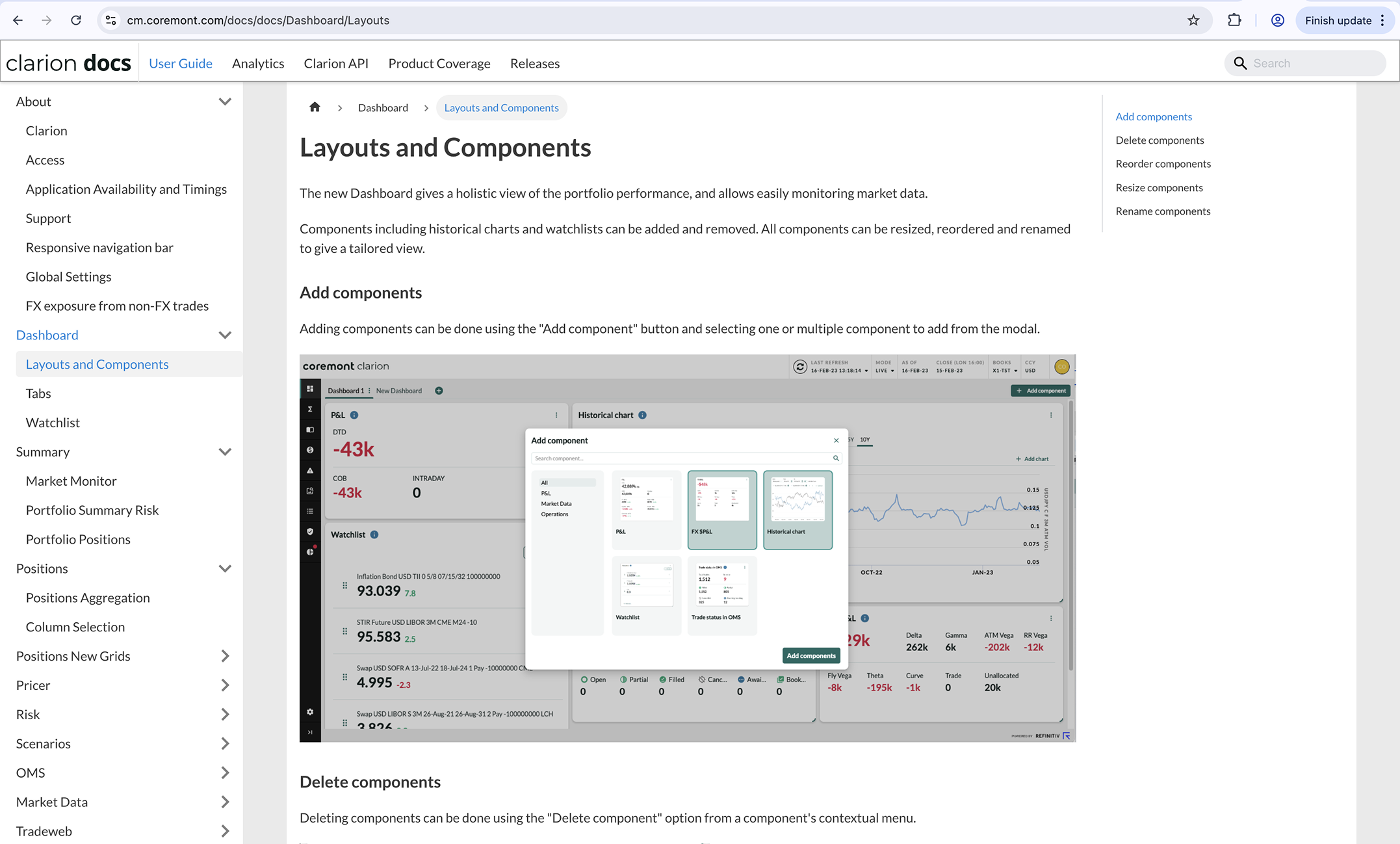
Task: Open the Tabs page in sidebar
Action: [x=38, y=393]
